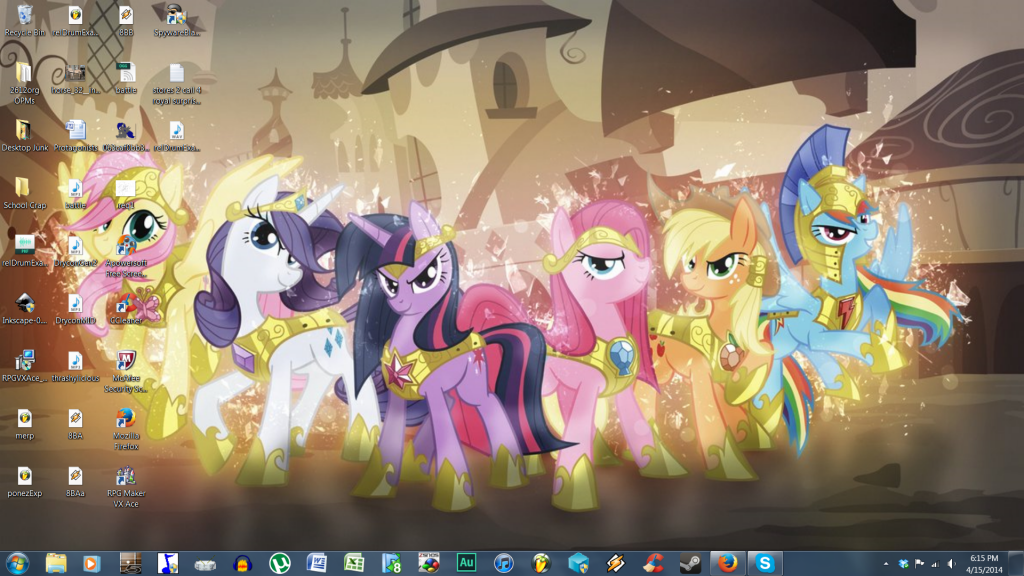Open Windows Explorer from the taskbar
Image resolution: width=1024 pixels, height=576 pixels.
pyautogui.click(x=56, y=563)
